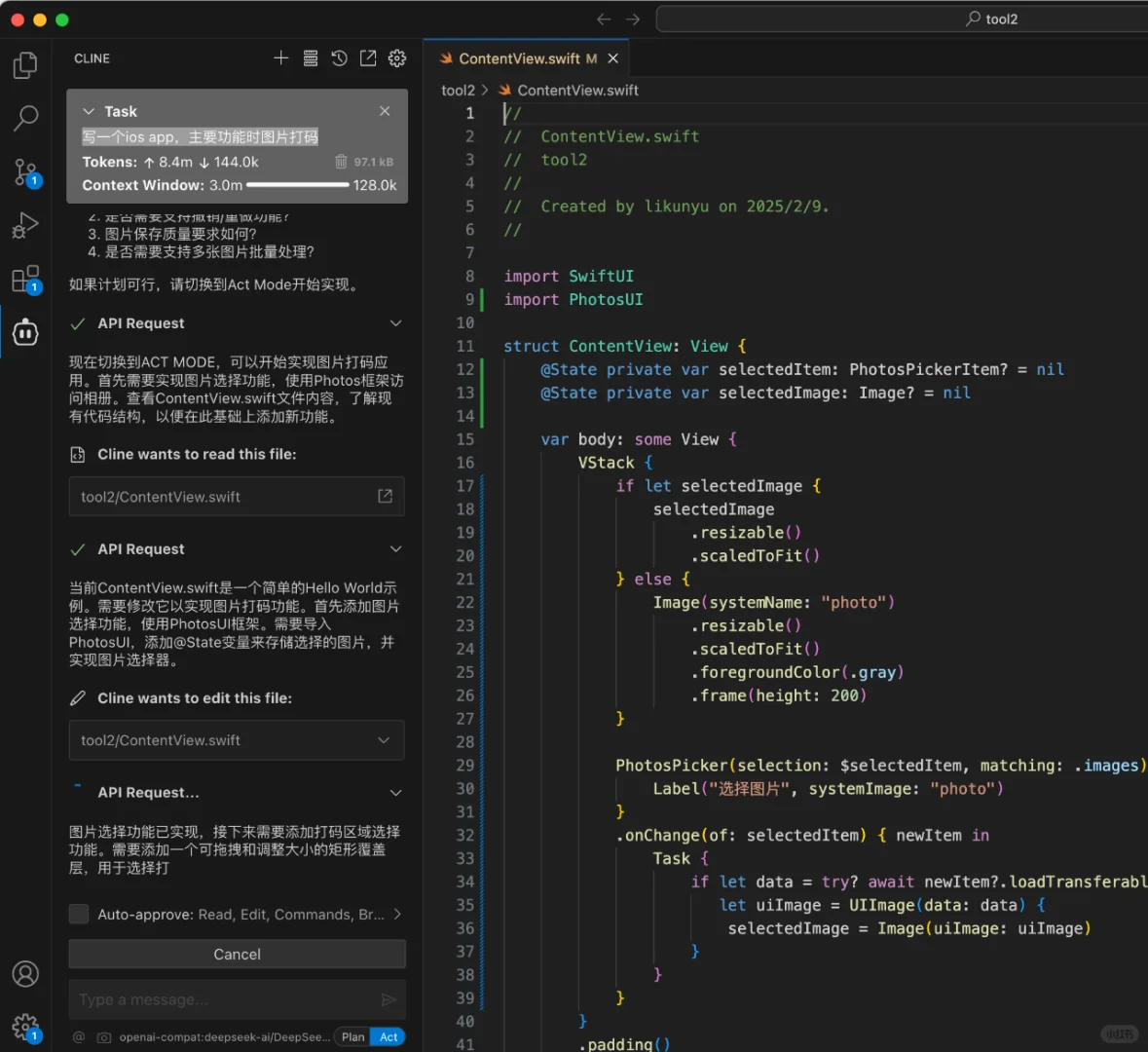Image resolution: width=1148 pixels, height=1052 pixels.
Task: Open the Extensions view
Action: (25, 280)
